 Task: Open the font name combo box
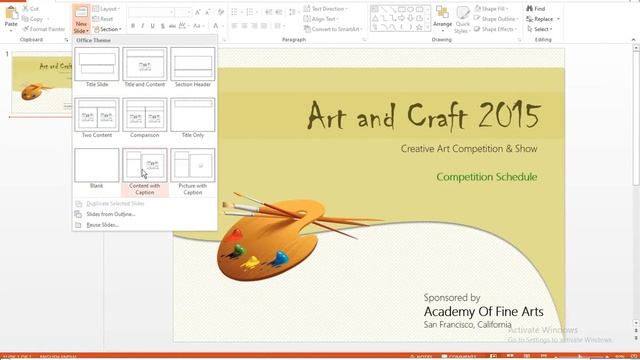(x=151, y=13)
